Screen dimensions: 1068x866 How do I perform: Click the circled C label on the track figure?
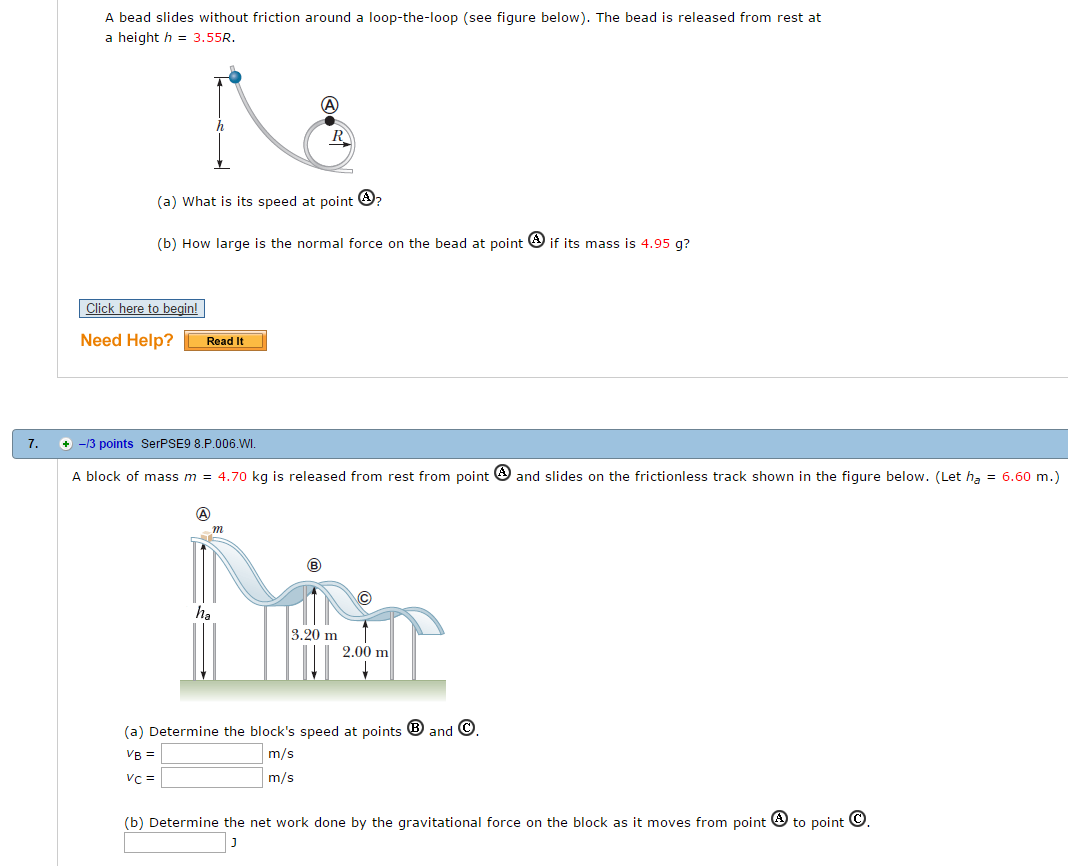364,597
